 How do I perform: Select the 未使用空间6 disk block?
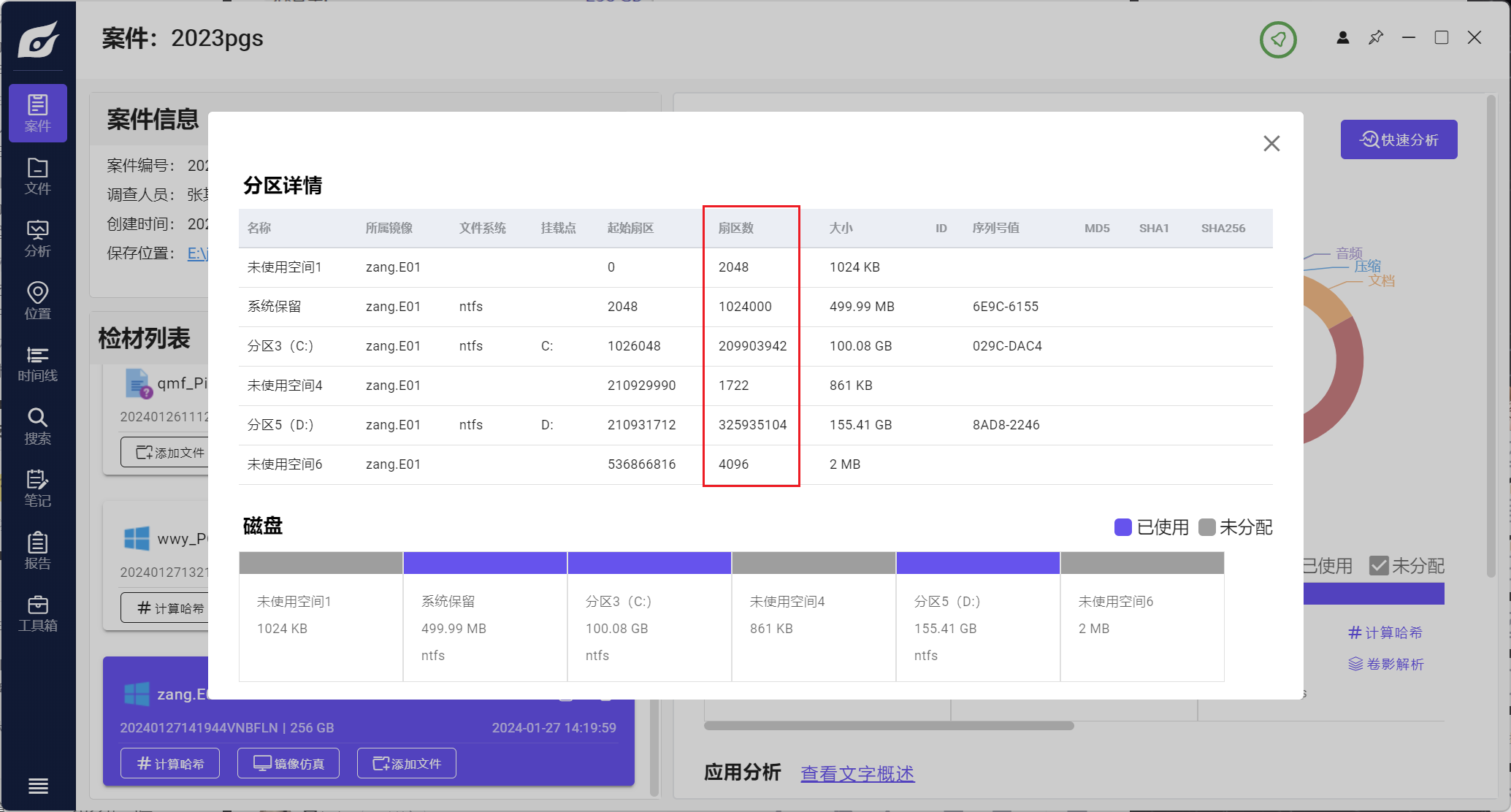pos(1142,617)
